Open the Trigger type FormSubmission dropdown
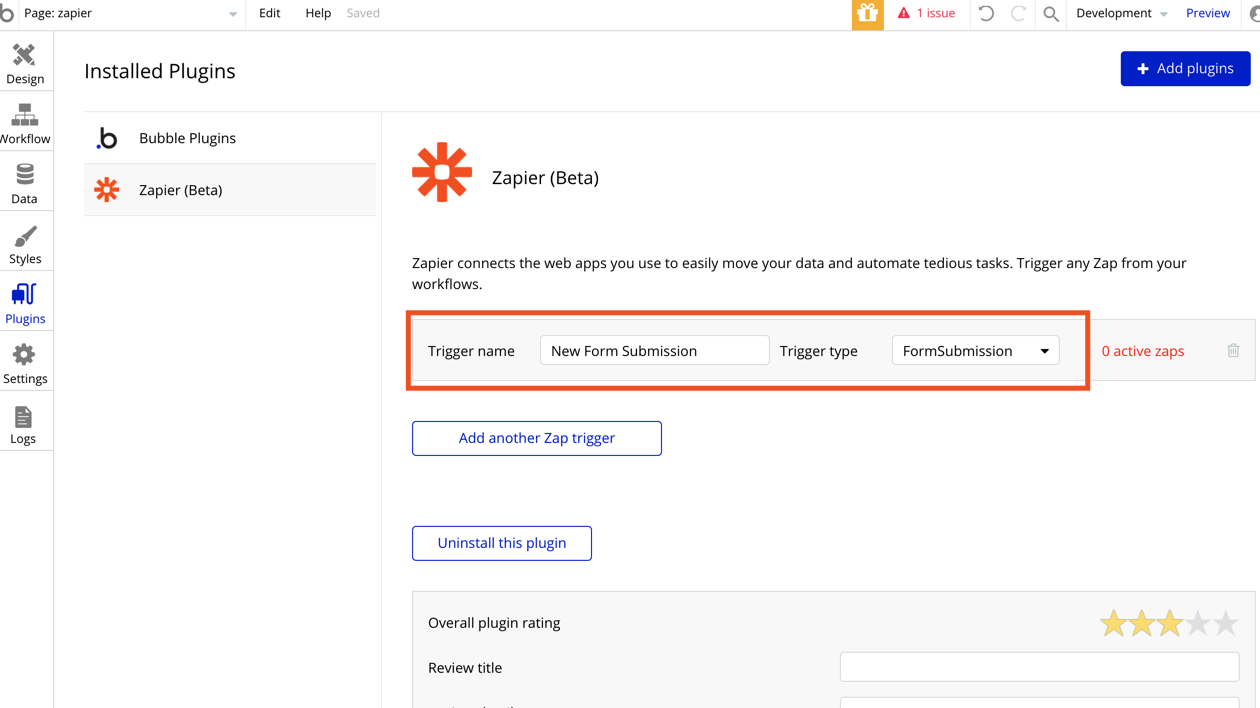This screenshot has width=1260, height=708. click(975, 350)
